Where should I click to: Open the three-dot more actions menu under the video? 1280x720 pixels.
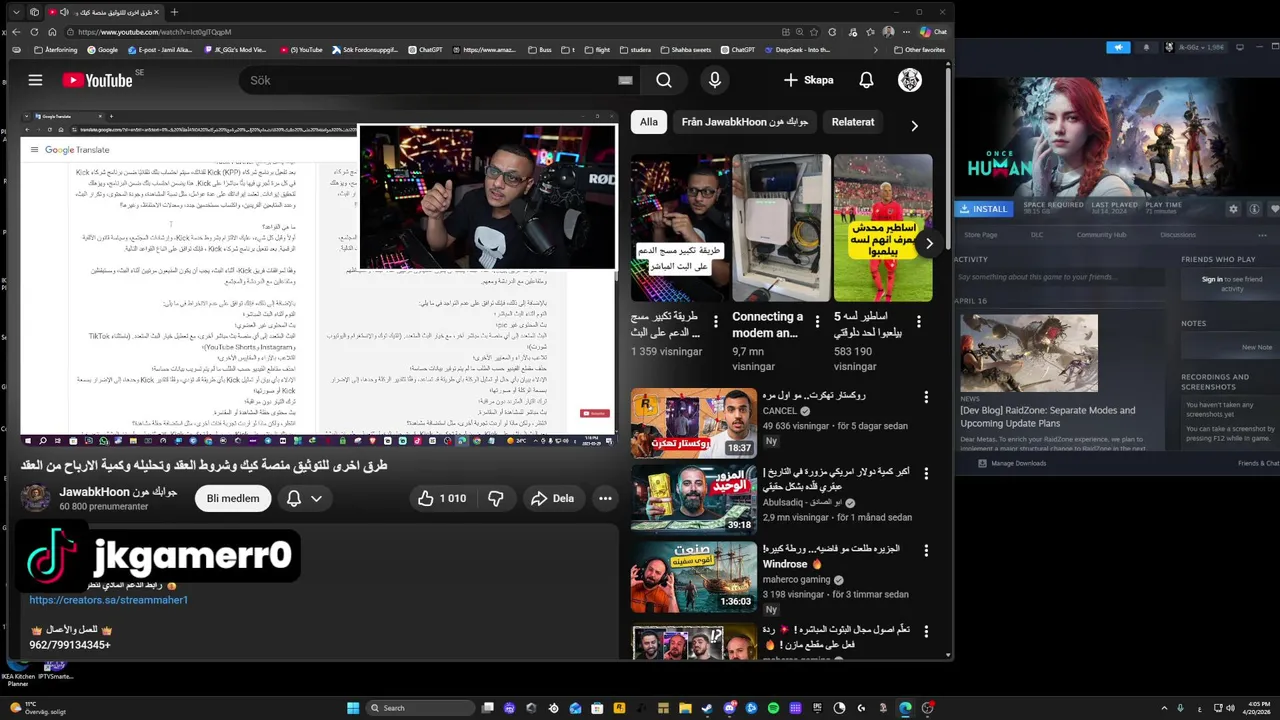605,498
